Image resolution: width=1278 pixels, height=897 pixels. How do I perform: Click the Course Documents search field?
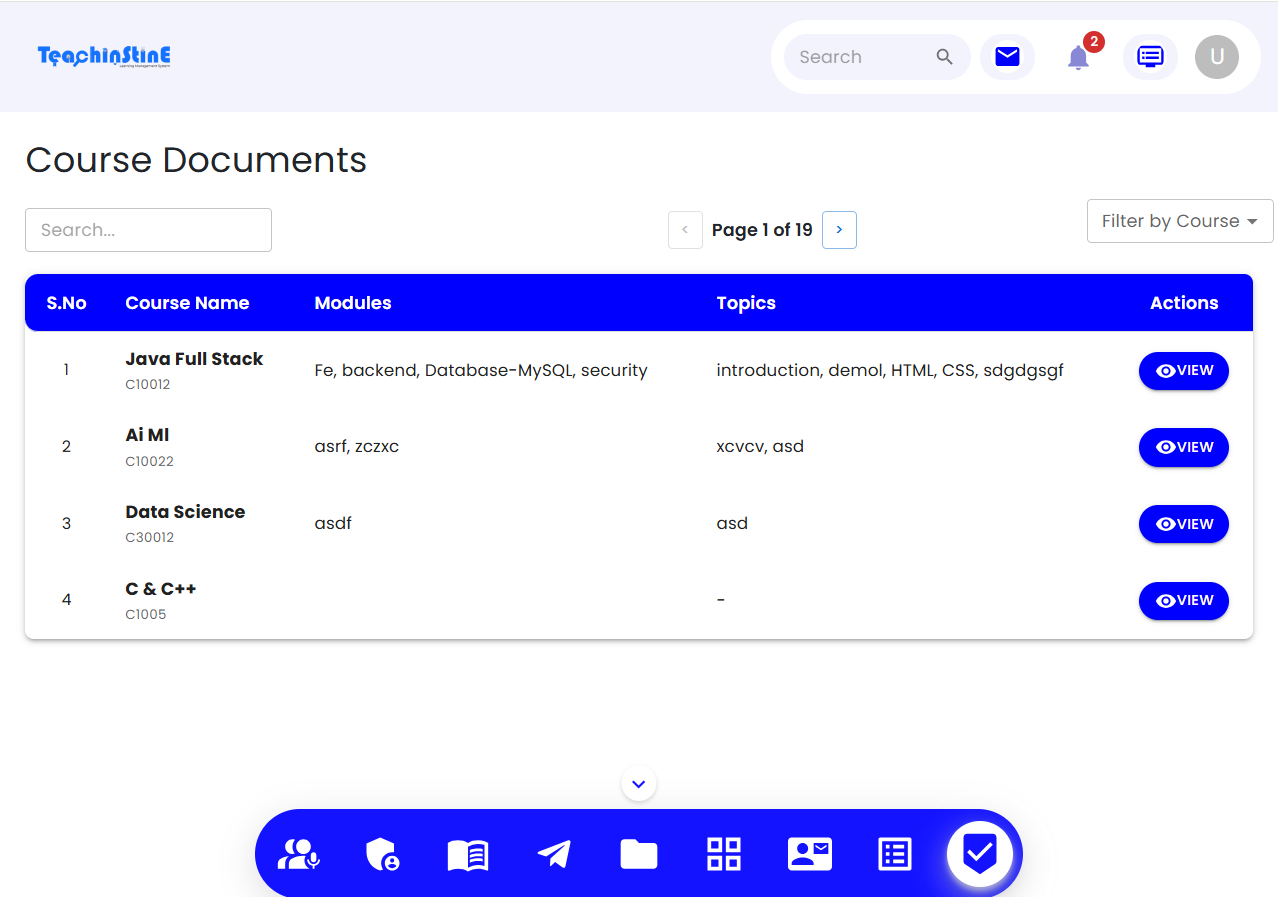coord(148,230)
